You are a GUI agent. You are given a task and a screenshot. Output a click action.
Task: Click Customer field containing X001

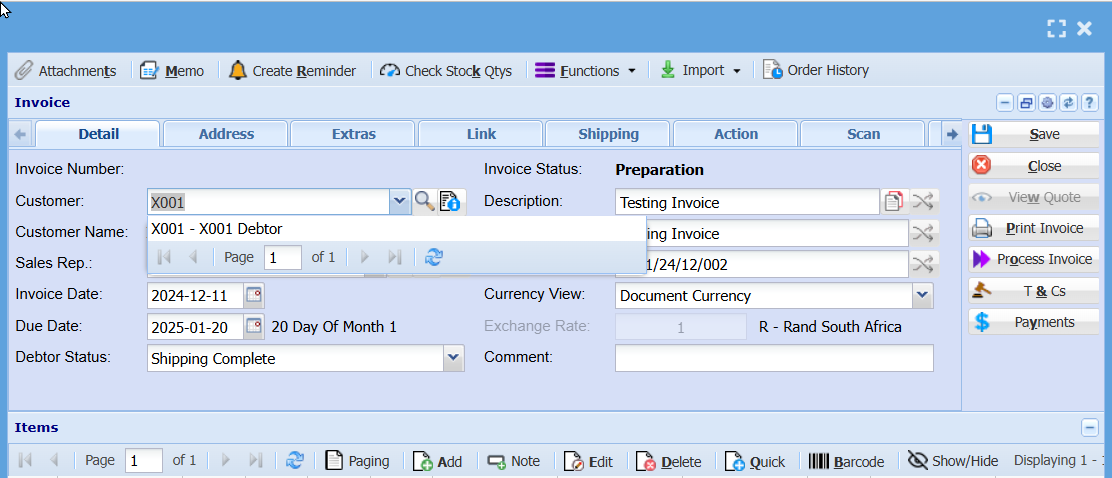[x=269, y=202]
